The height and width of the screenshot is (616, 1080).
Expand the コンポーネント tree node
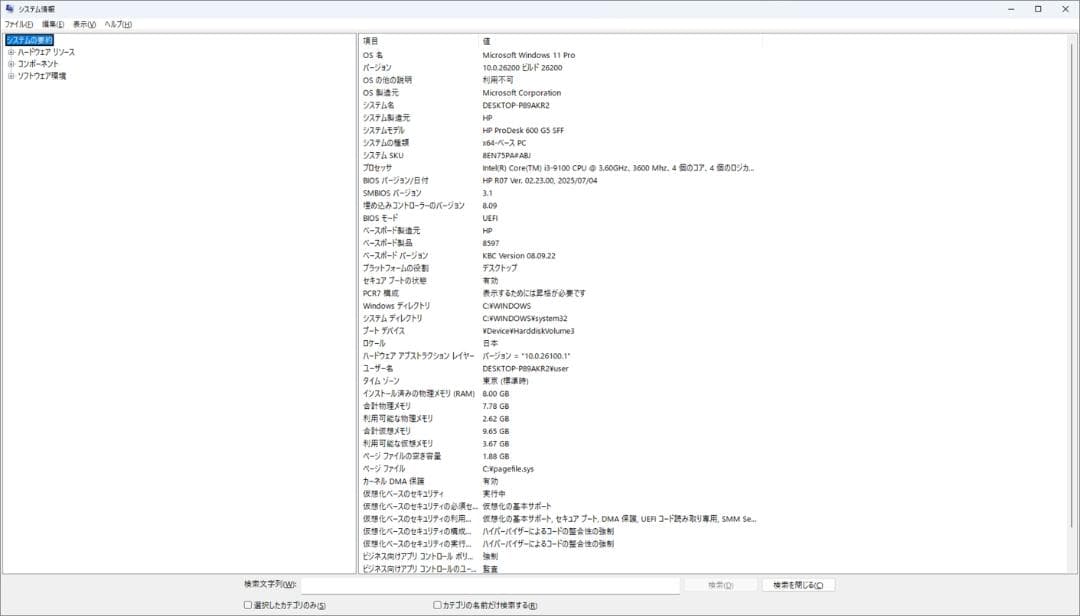pos(11,62)
